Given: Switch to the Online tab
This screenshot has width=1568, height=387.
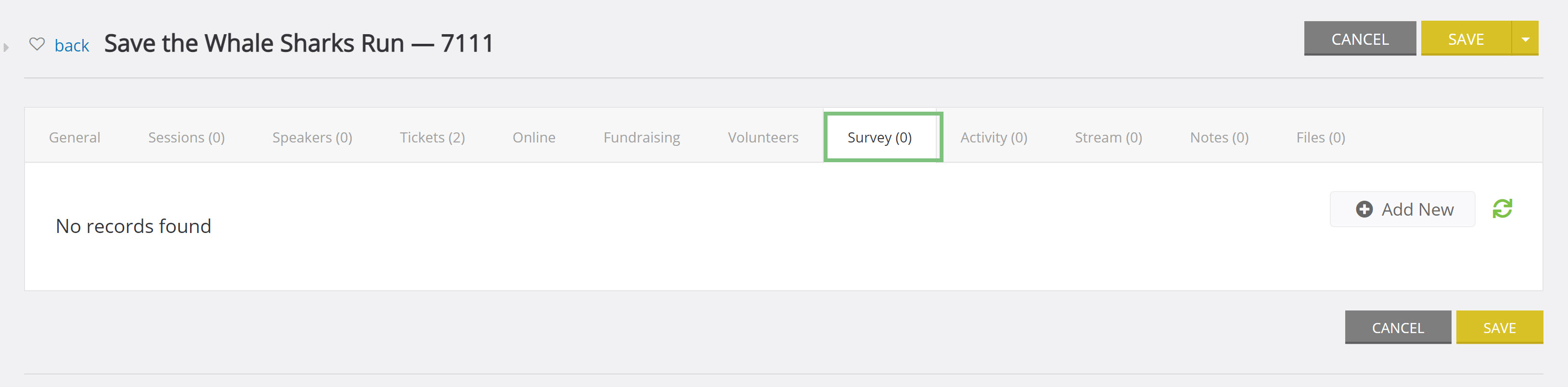Looking at the screenshot, I should (534, 138).
